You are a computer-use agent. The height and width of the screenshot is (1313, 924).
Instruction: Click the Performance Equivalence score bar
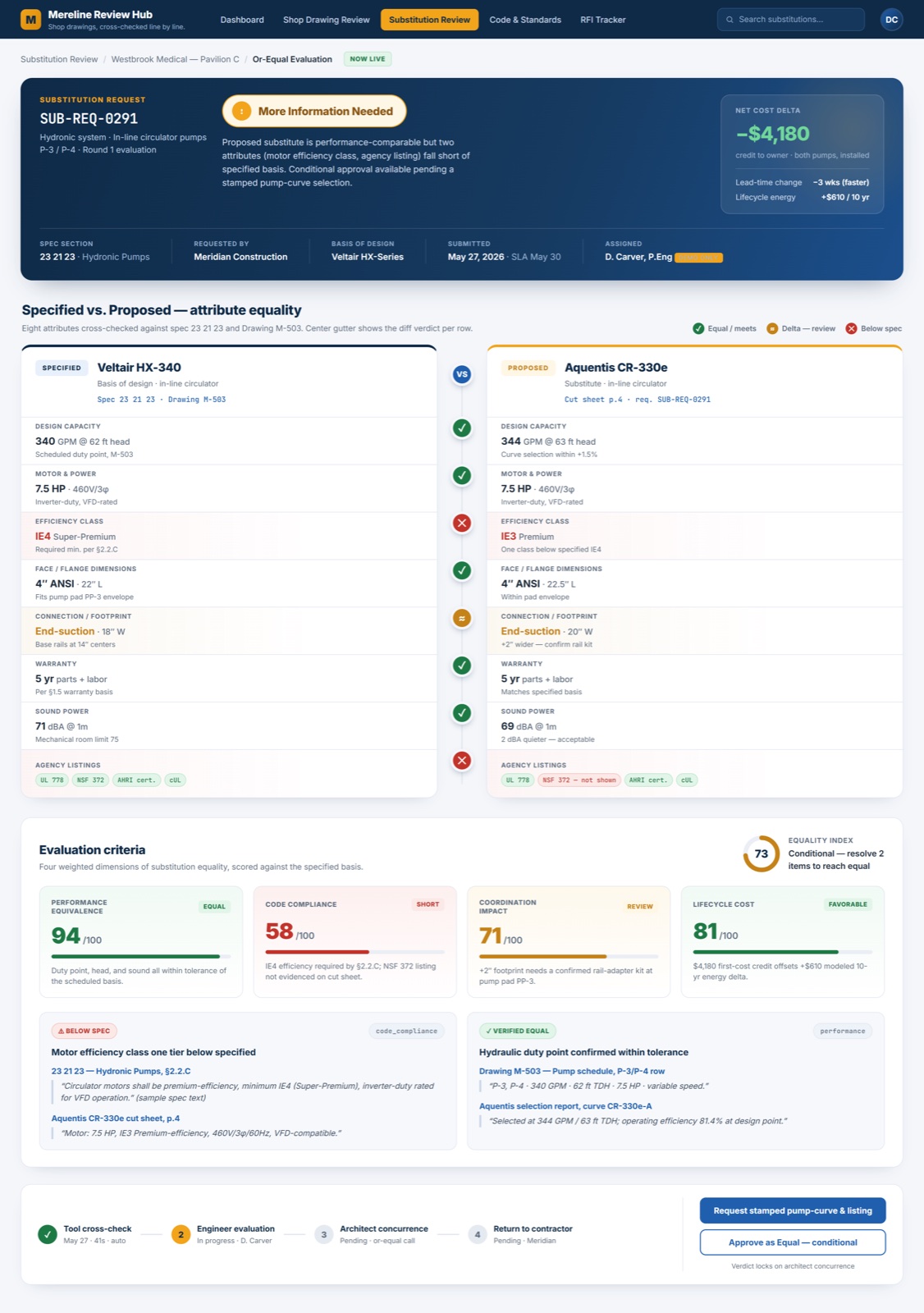pyautogui.click(x=141, y=957)
